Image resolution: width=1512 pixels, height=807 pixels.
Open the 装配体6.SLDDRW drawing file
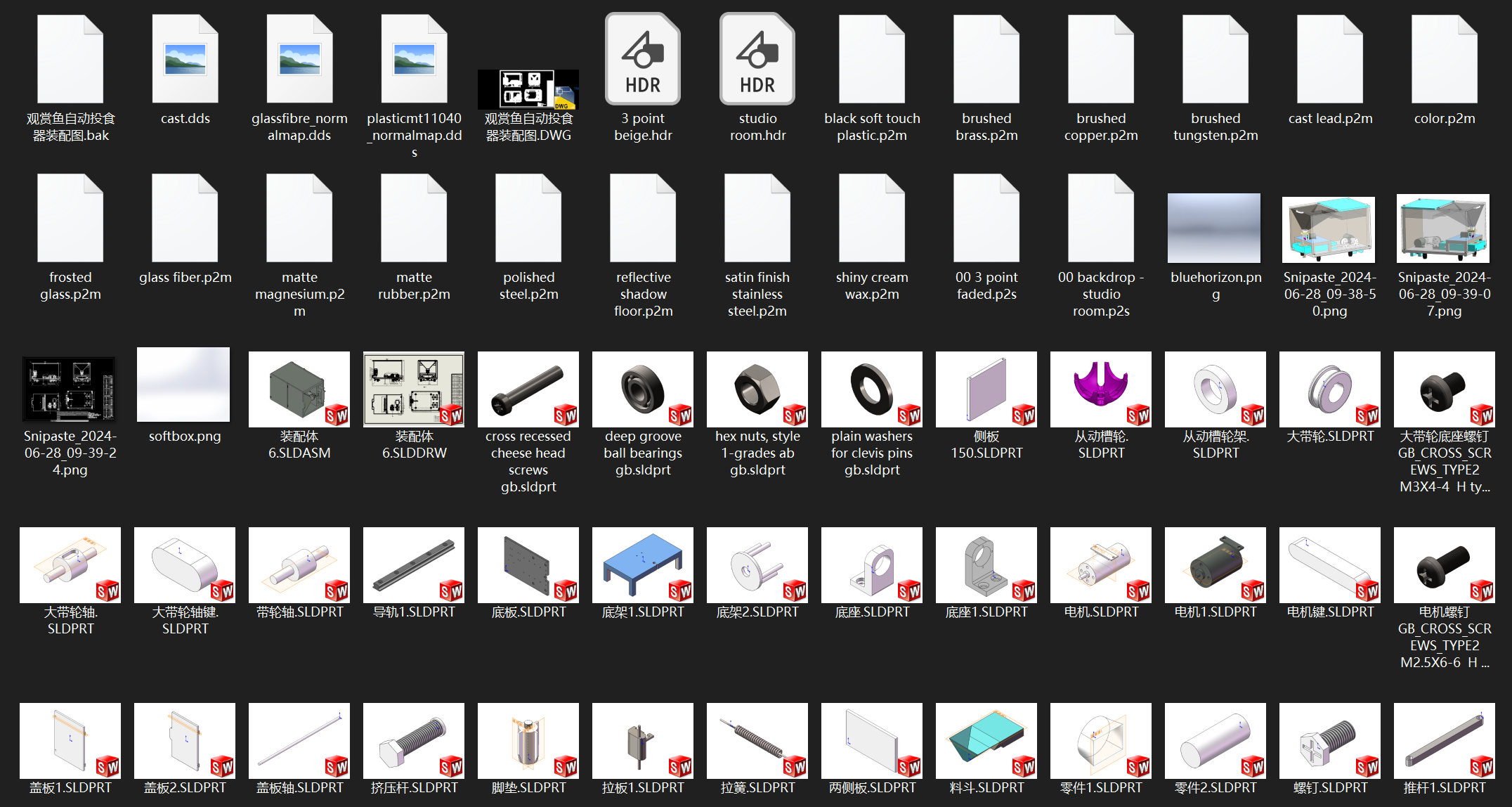[413, 389]
